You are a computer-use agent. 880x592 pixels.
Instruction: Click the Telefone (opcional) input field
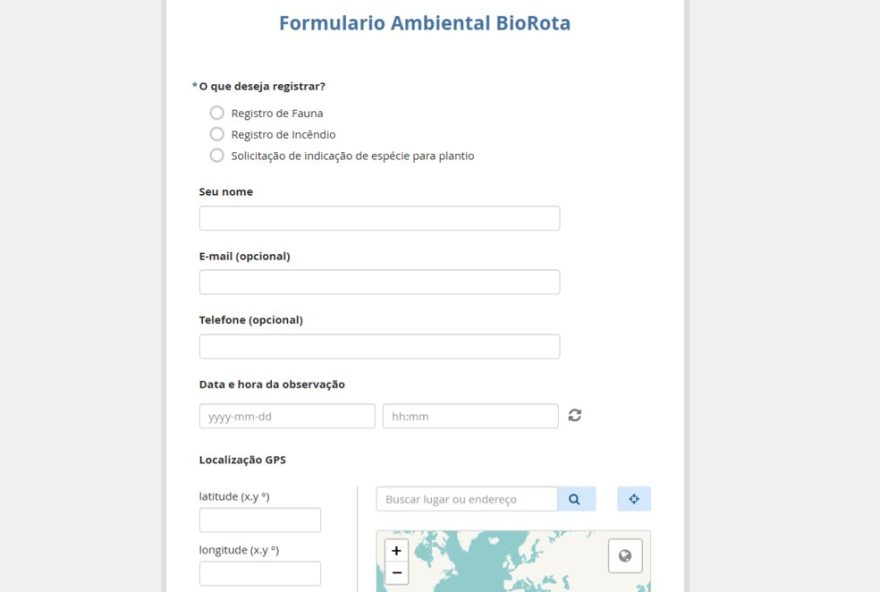(x=379, y=347)
